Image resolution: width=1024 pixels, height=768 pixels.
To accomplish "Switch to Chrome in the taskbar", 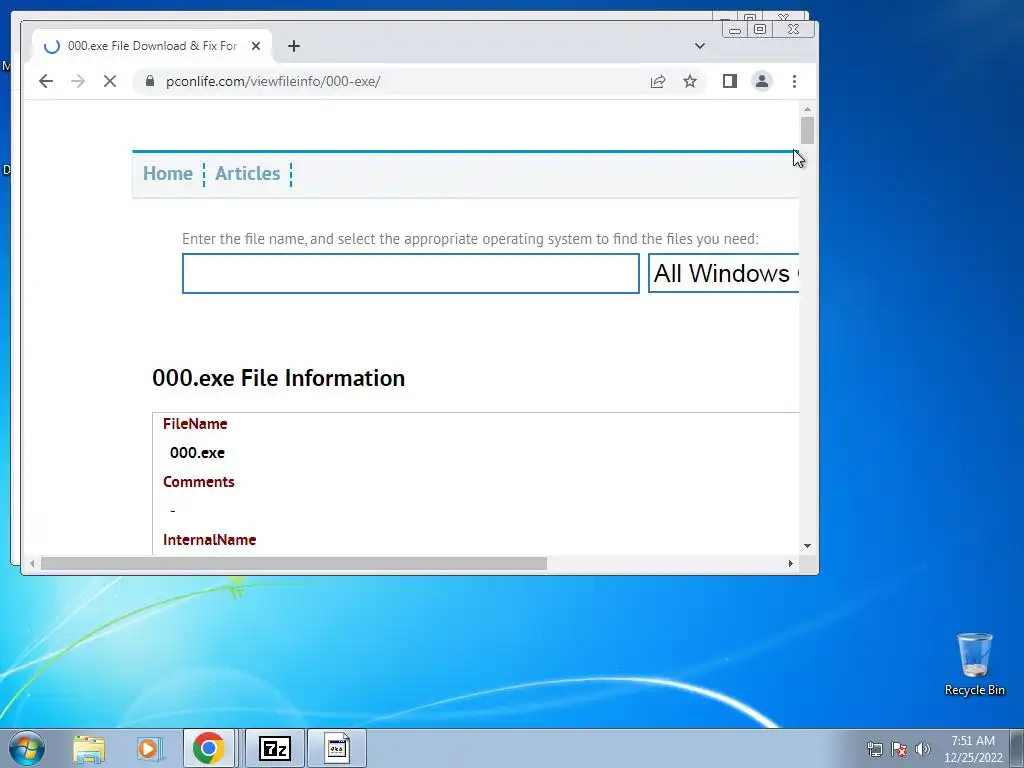I will [208, 748].
